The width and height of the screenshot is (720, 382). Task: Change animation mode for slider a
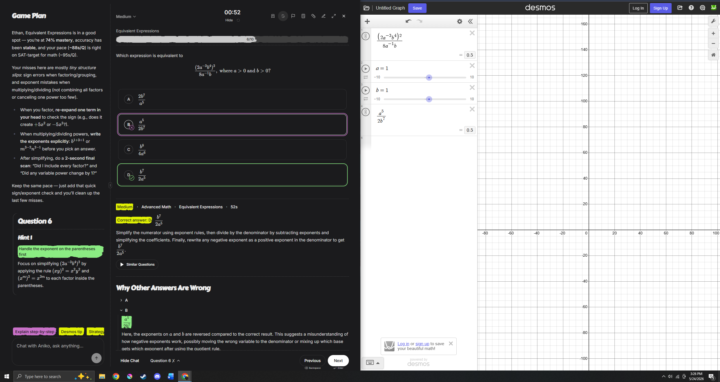pyautogui.click(x=366, y=77)
